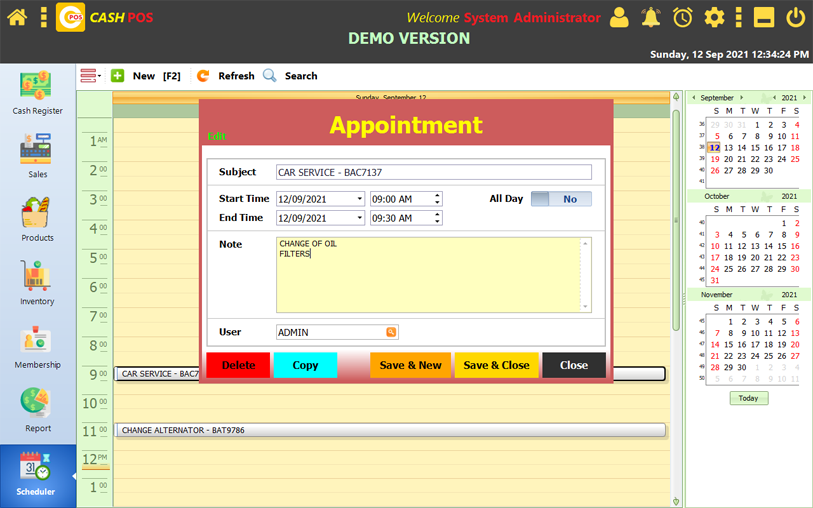Click the minimize window icon in header
This screenshot has width=813, height=508.
(x=764, y=17)
